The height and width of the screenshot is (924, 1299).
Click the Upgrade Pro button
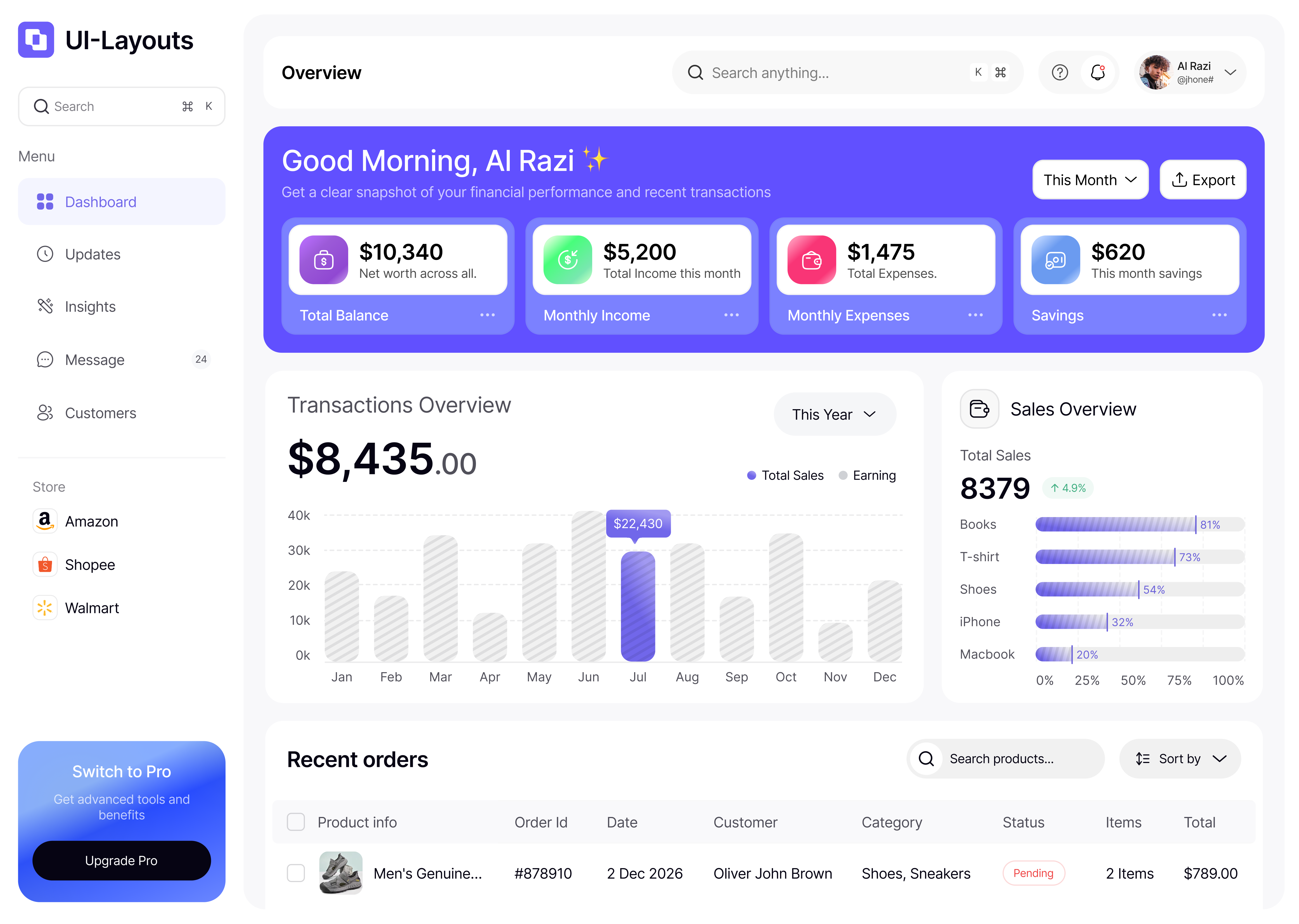click(x=121, y=860)
